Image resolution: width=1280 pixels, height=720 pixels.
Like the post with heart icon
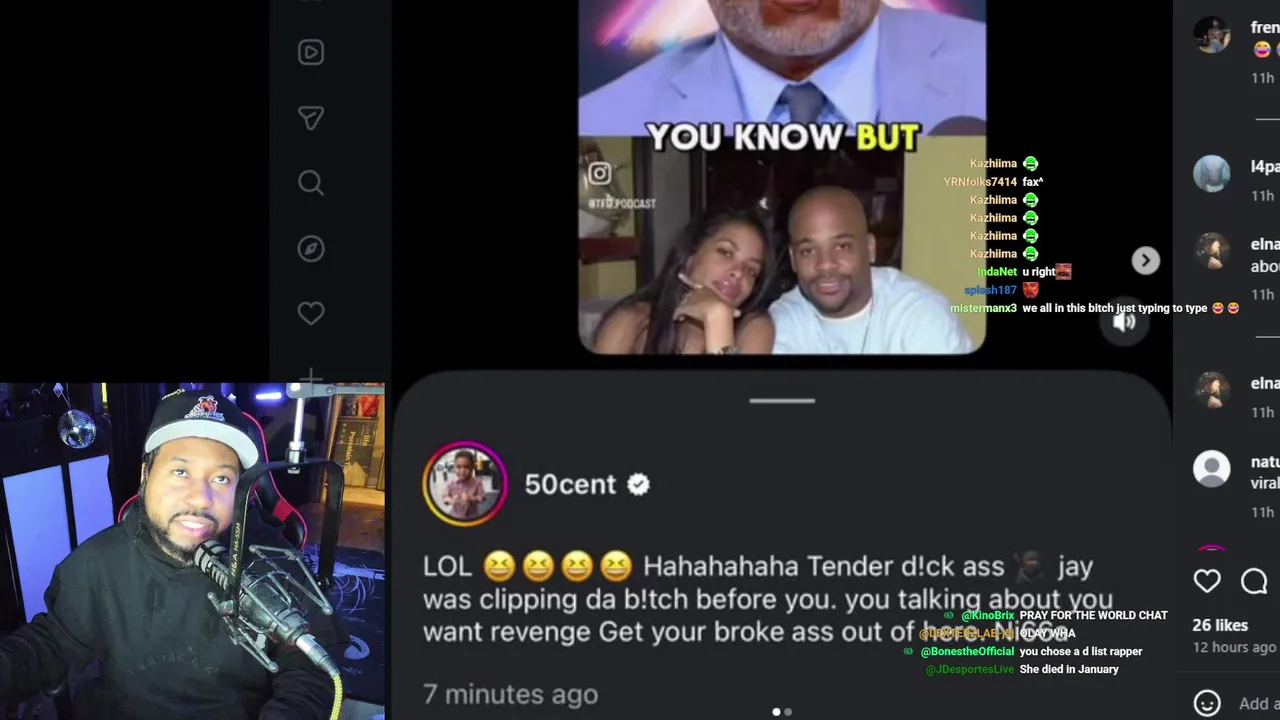(x=1207, y=581)
